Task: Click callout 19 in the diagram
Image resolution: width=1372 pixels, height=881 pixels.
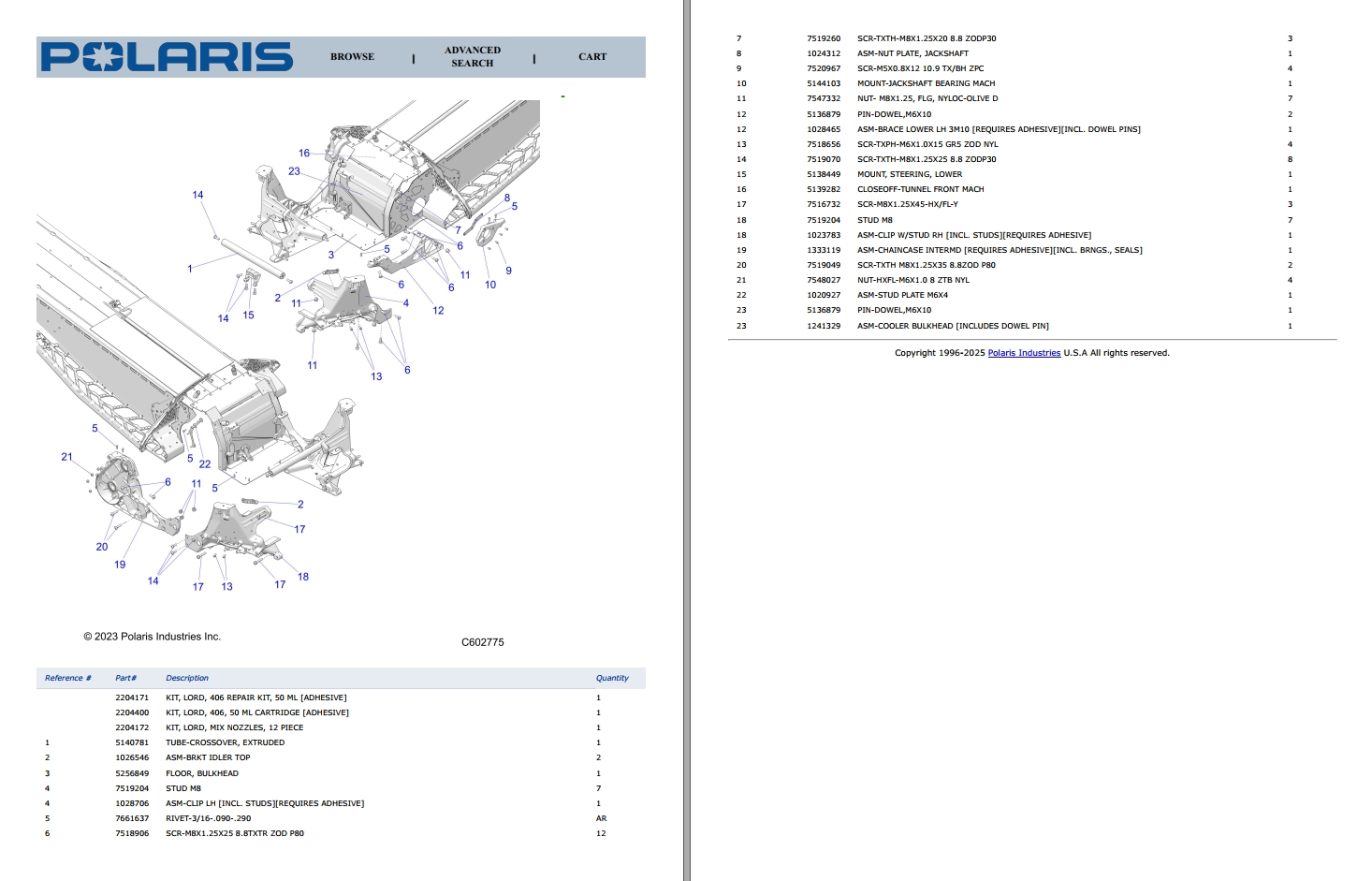Action: [120, 565]
